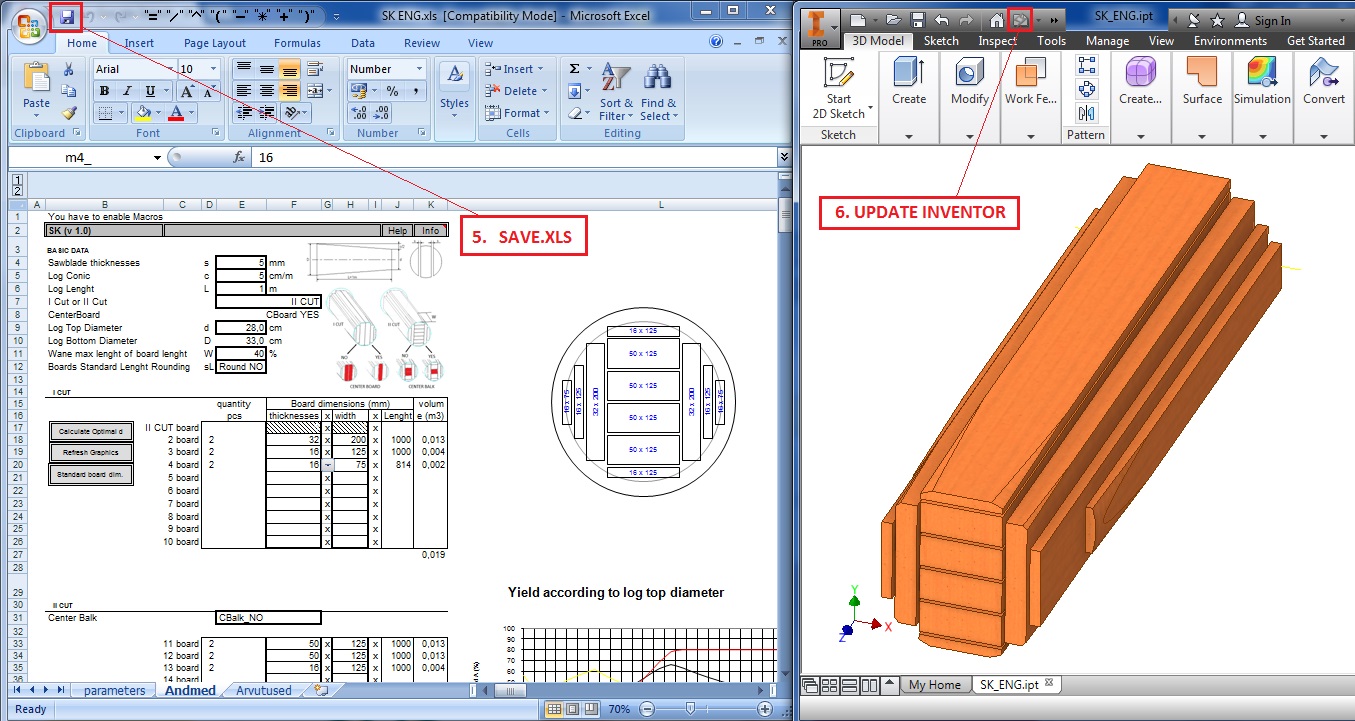Select the parameters sheet tab
The image size is (1355, 721).
pyautogui.click(x=114, y=690)
